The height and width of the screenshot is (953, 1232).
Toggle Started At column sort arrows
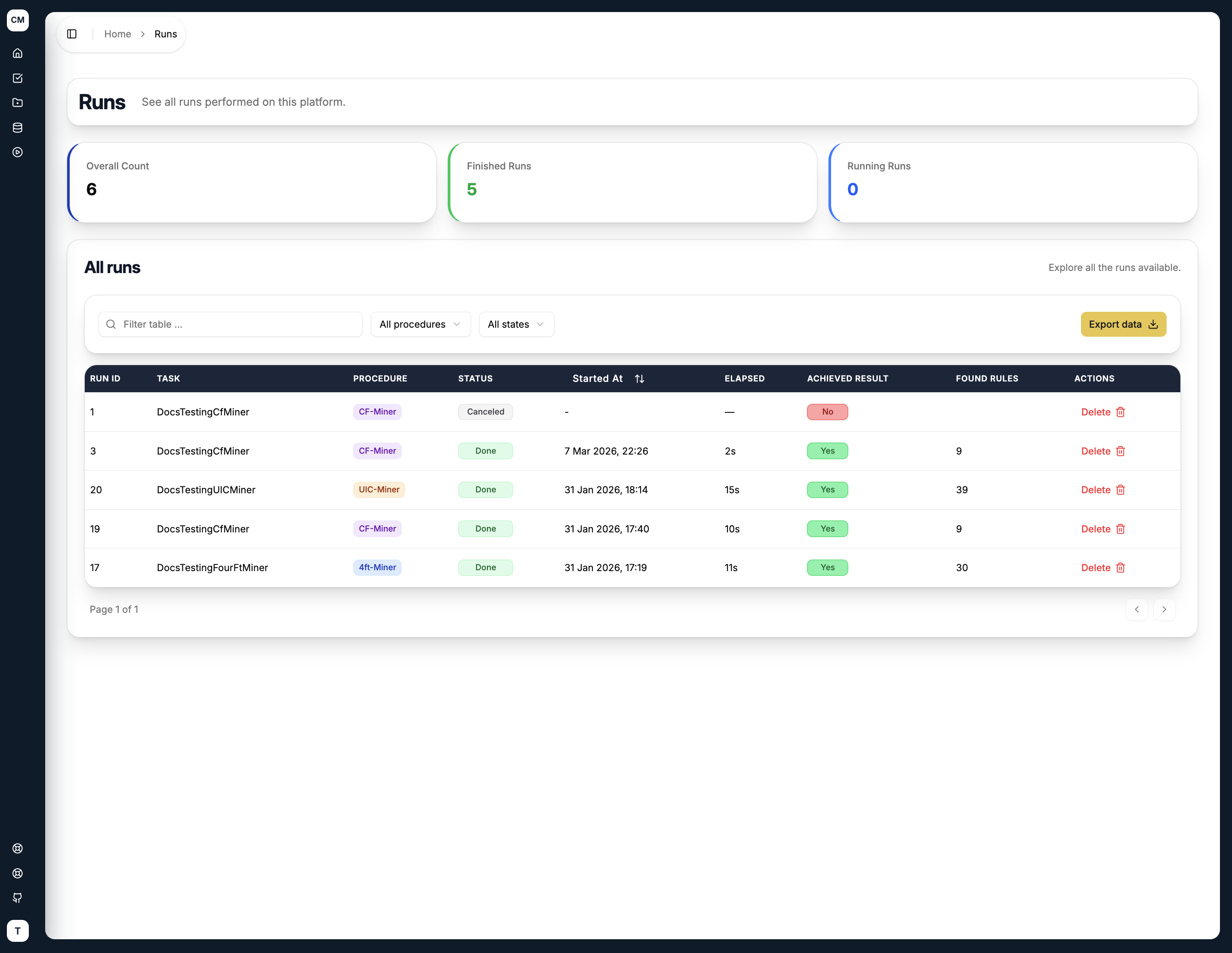pyautogui.click(x=639, y=379)
